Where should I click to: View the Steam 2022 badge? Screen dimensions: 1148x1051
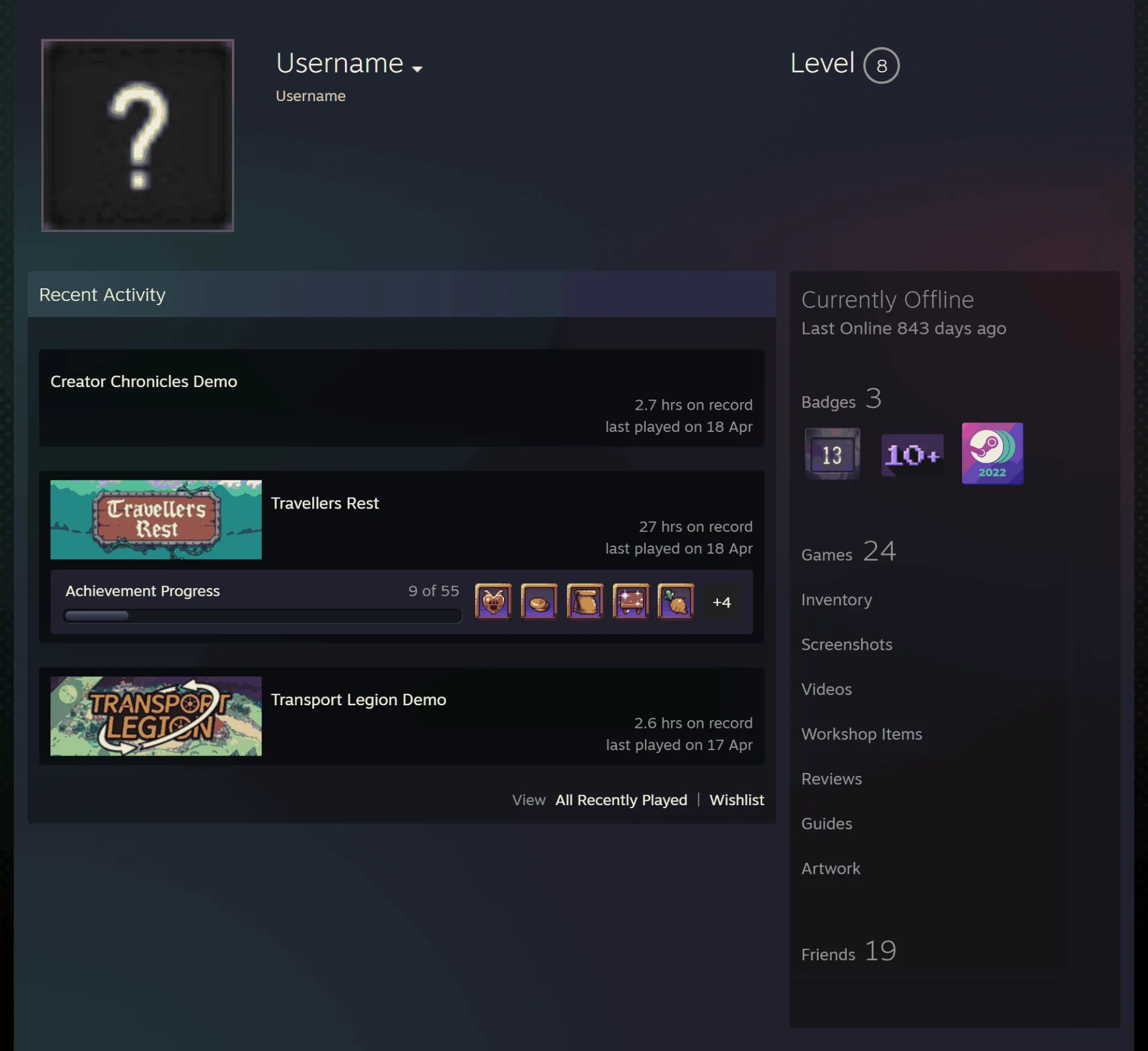coord(993,453)
